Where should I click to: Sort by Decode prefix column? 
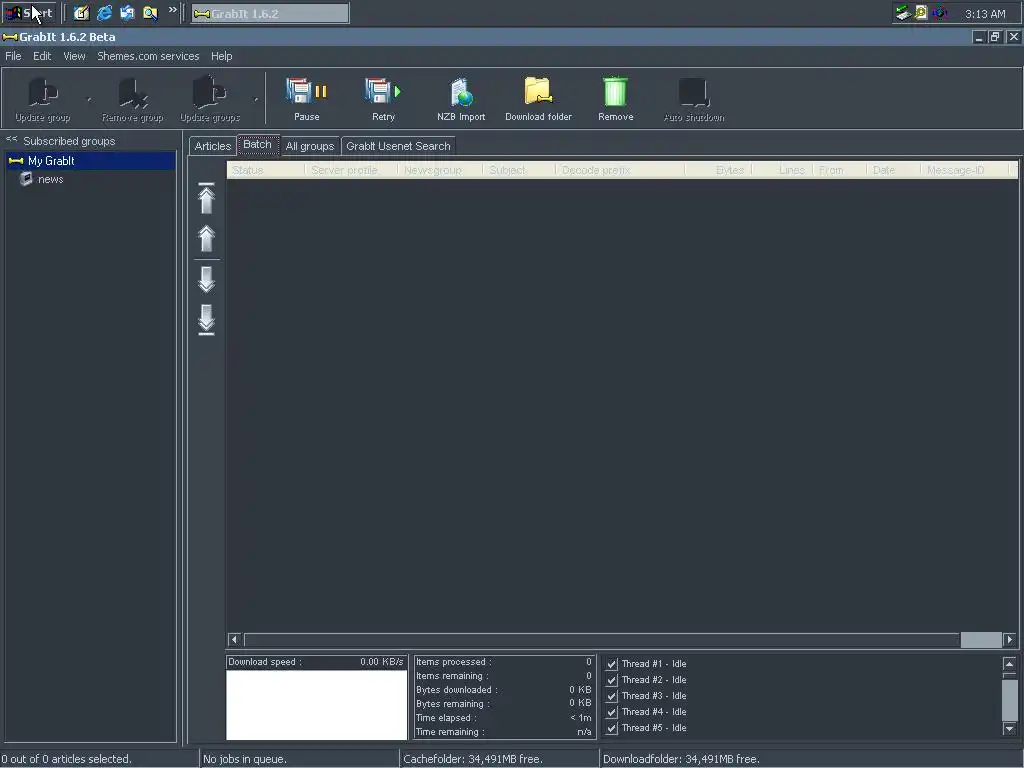(x=620, y=170)
